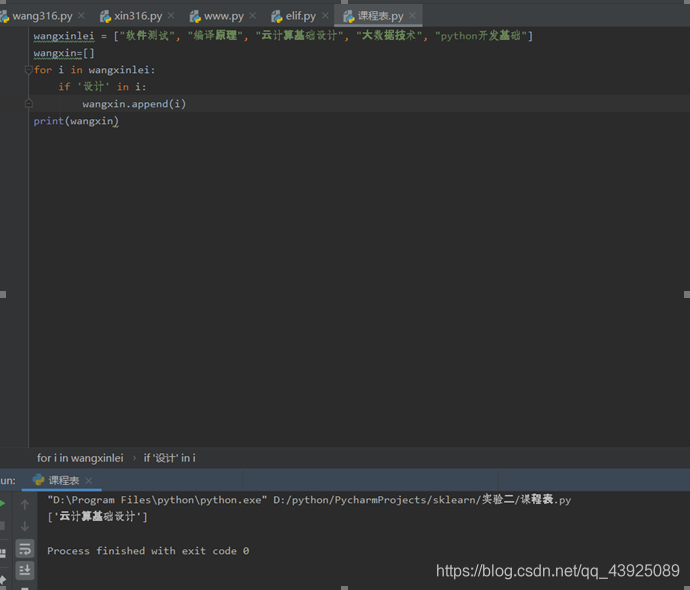Select the 课程表 run tab
This screenshot has width=690, height=590.
click(63, 480)
